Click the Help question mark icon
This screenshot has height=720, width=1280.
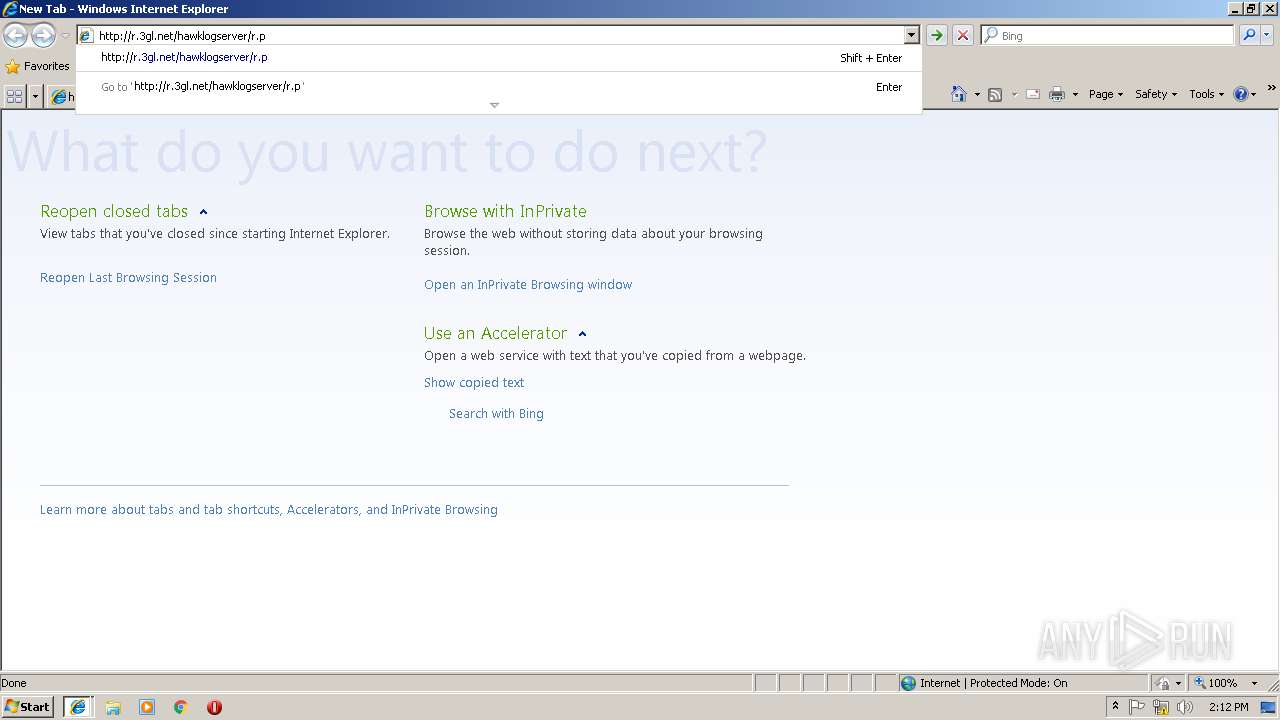(x=1241, y=94)
